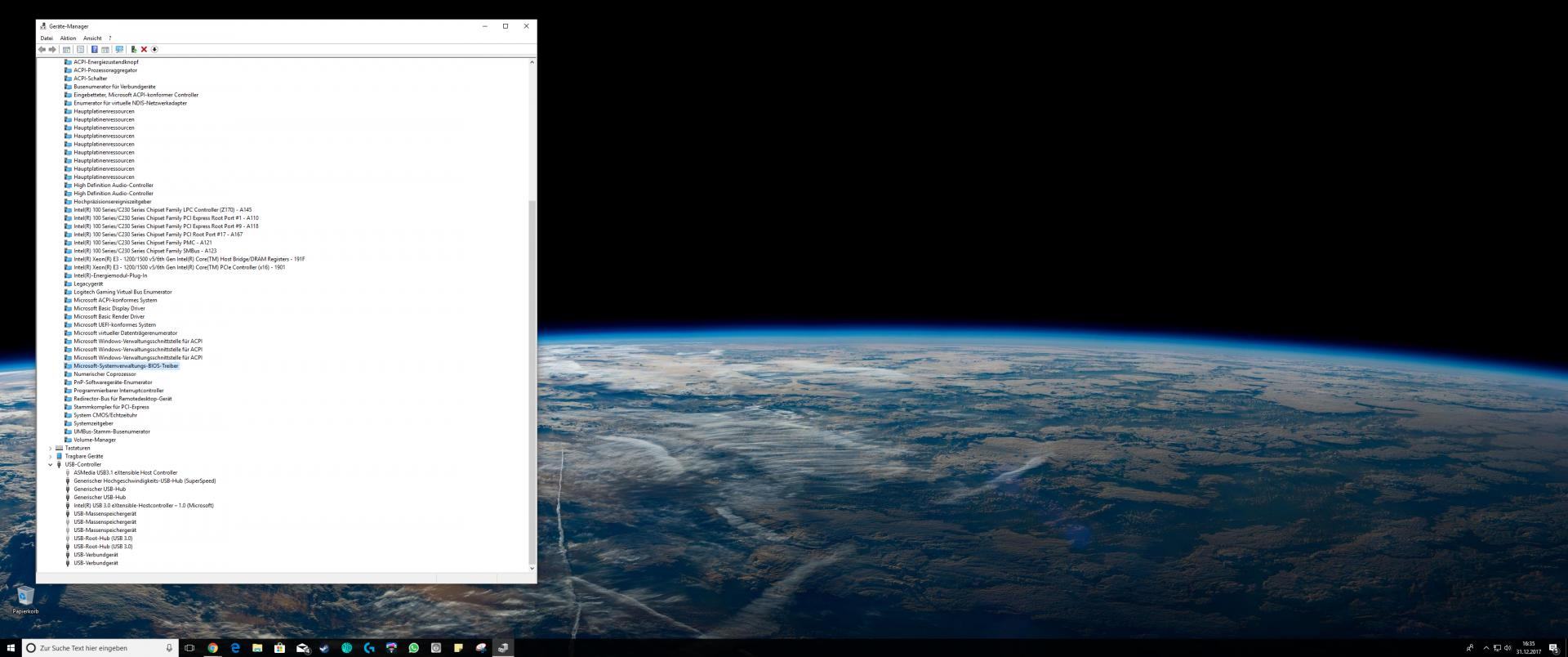Open the Datei menu
This screenshot has width=1568, height=657.
pyautogui.click(x=47, y=38)
